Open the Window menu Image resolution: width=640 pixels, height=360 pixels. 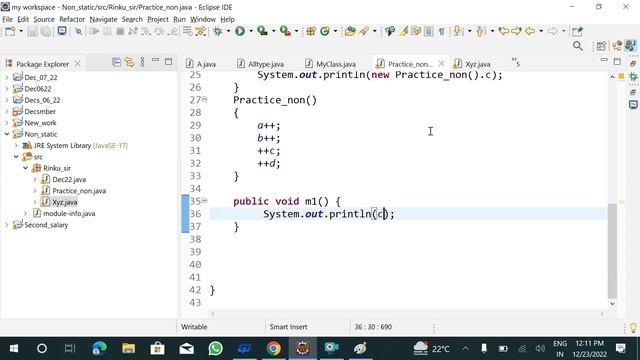click(x=203, y=19)
